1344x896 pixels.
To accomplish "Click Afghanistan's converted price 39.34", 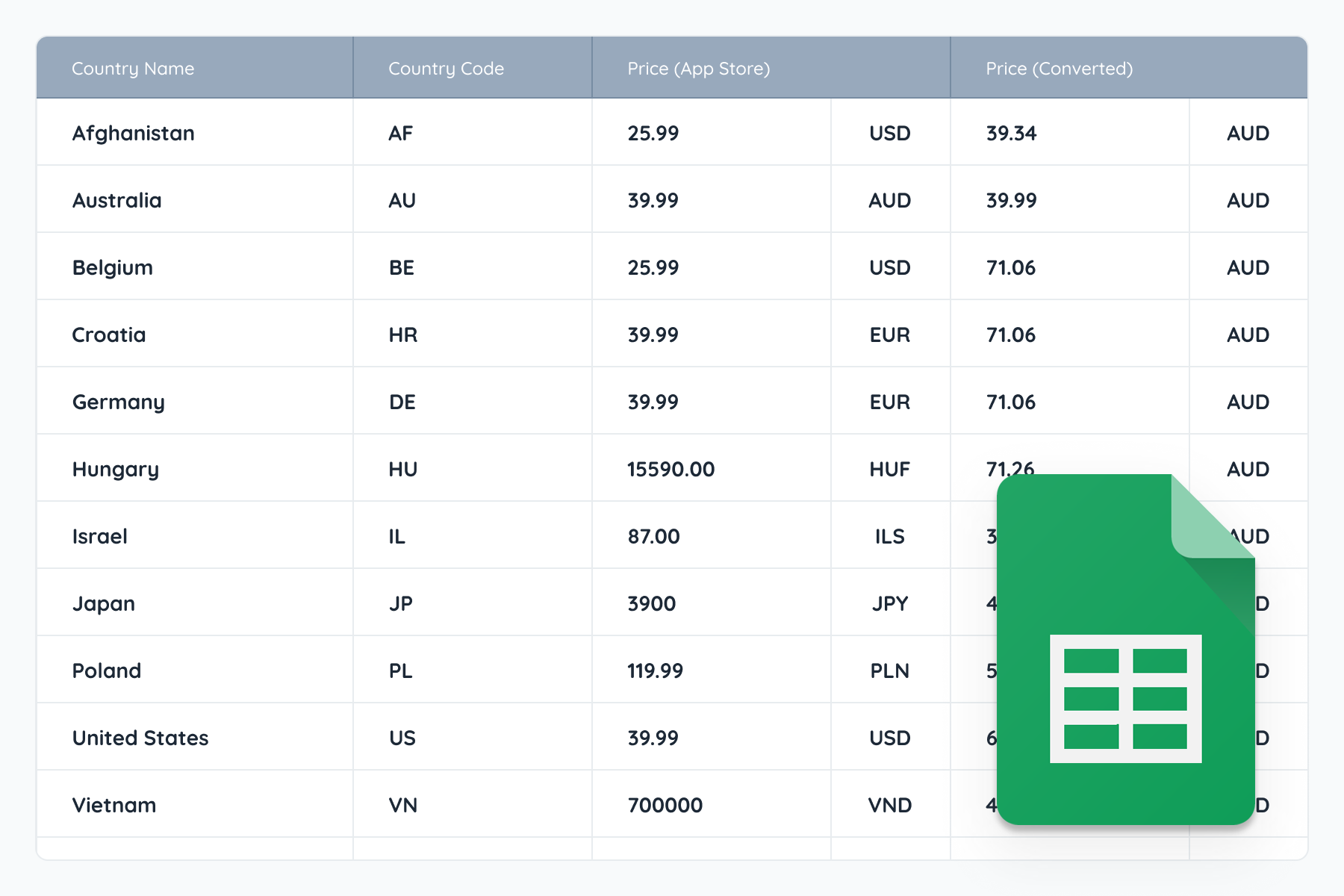I will pyautogui.click(x=1011, y=133).
